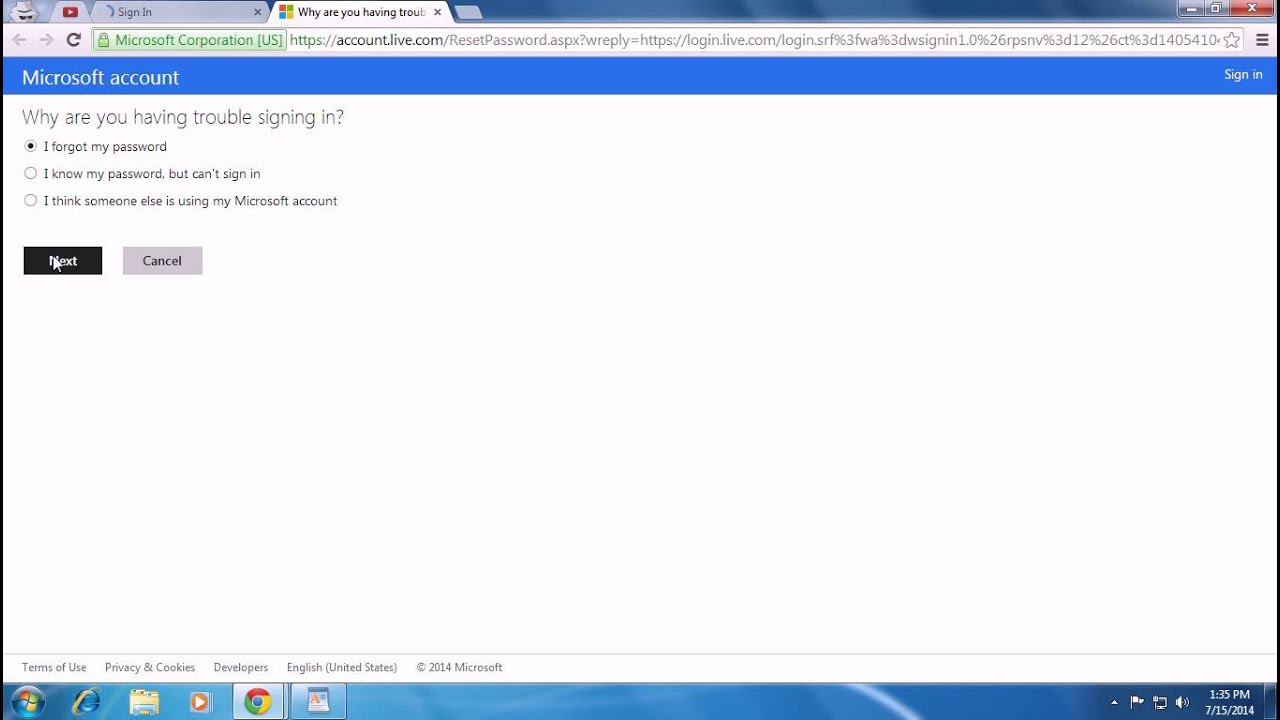Change language via English (United States)
1280x720 pixels.
coord(342,667)
